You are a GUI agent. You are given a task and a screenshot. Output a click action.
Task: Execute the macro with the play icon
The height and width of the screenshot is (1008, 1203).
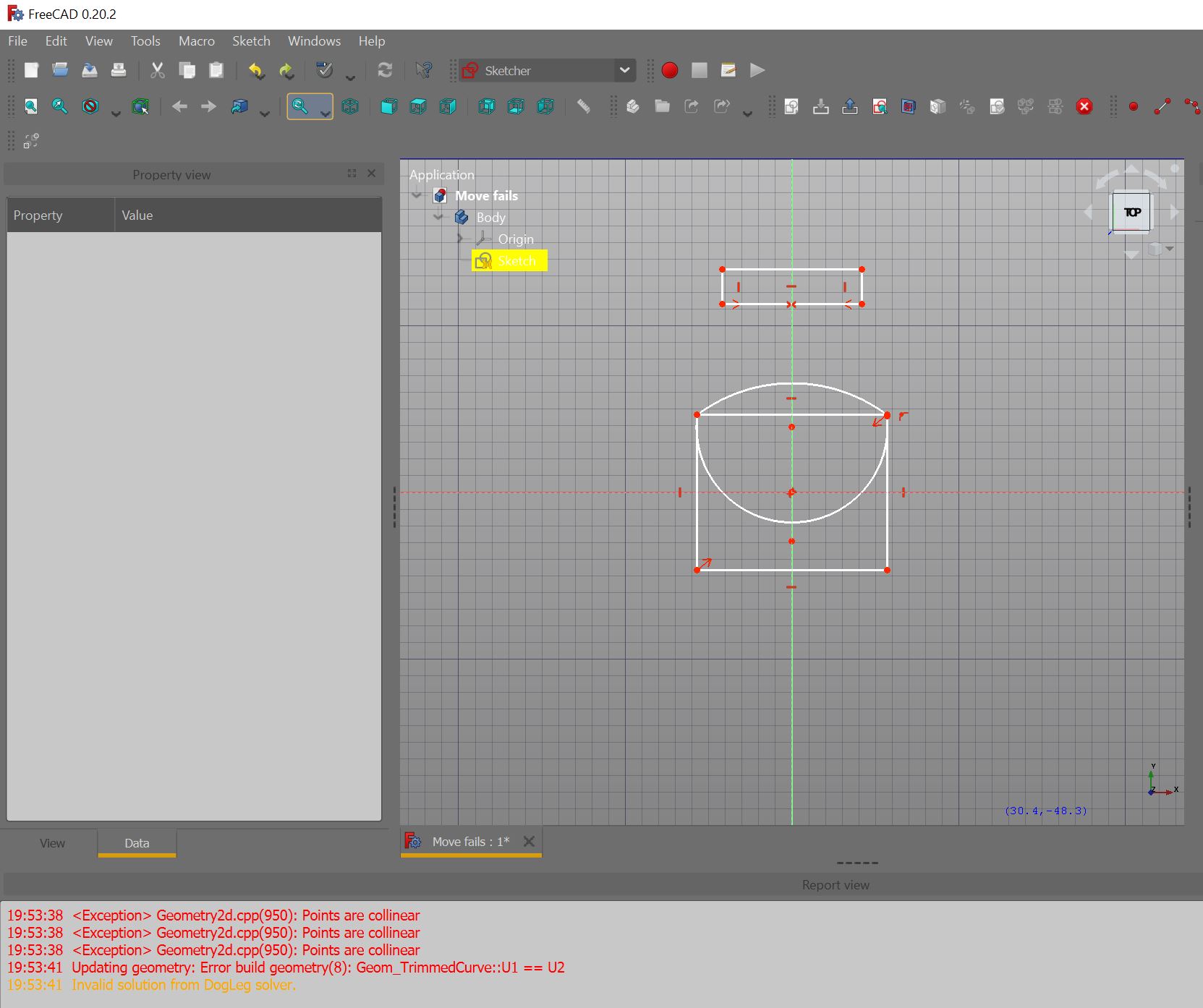[757, 70]
